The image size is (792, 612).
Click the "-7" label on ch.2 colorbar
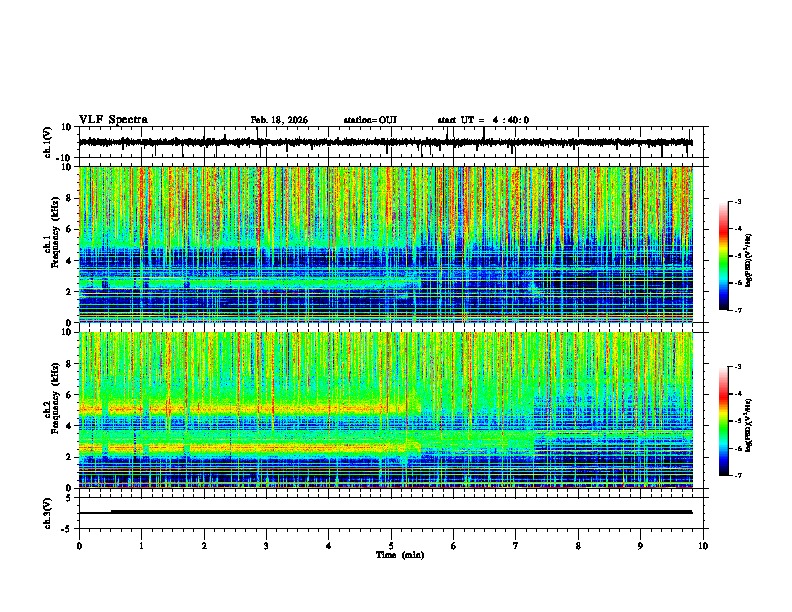(737, 475)
